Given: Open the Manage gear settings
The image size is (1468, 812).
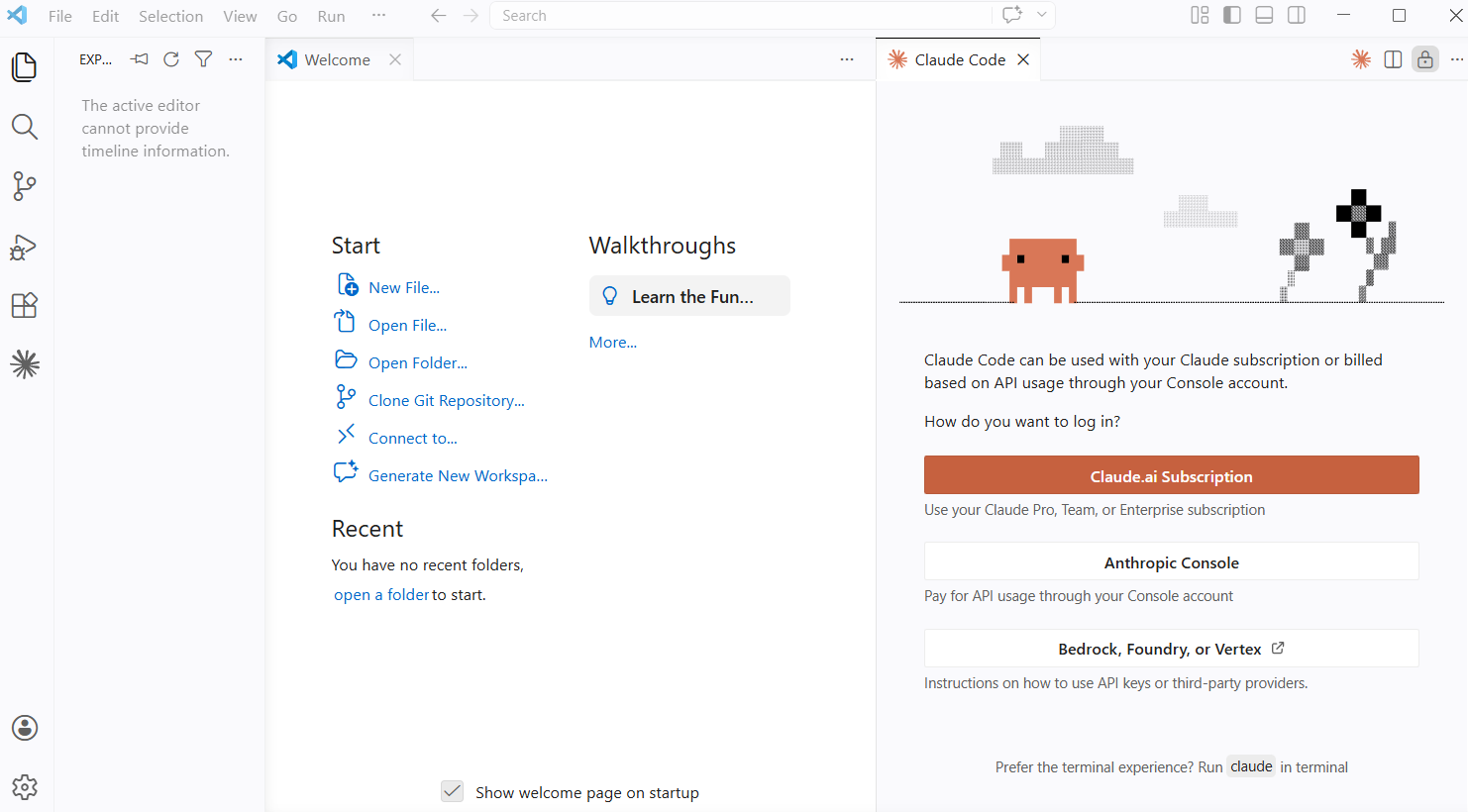Looking at the screenshot, I should coord(25,787).
